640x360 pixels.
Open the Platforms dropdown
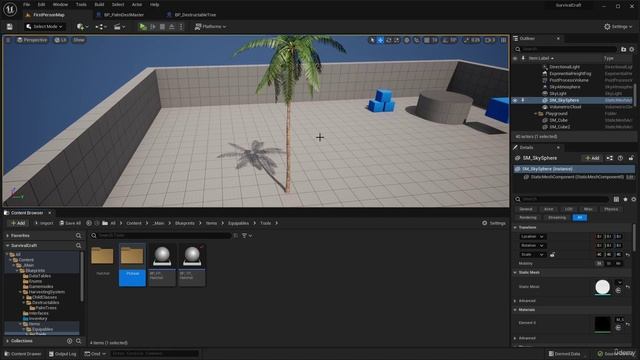[210, 27]
